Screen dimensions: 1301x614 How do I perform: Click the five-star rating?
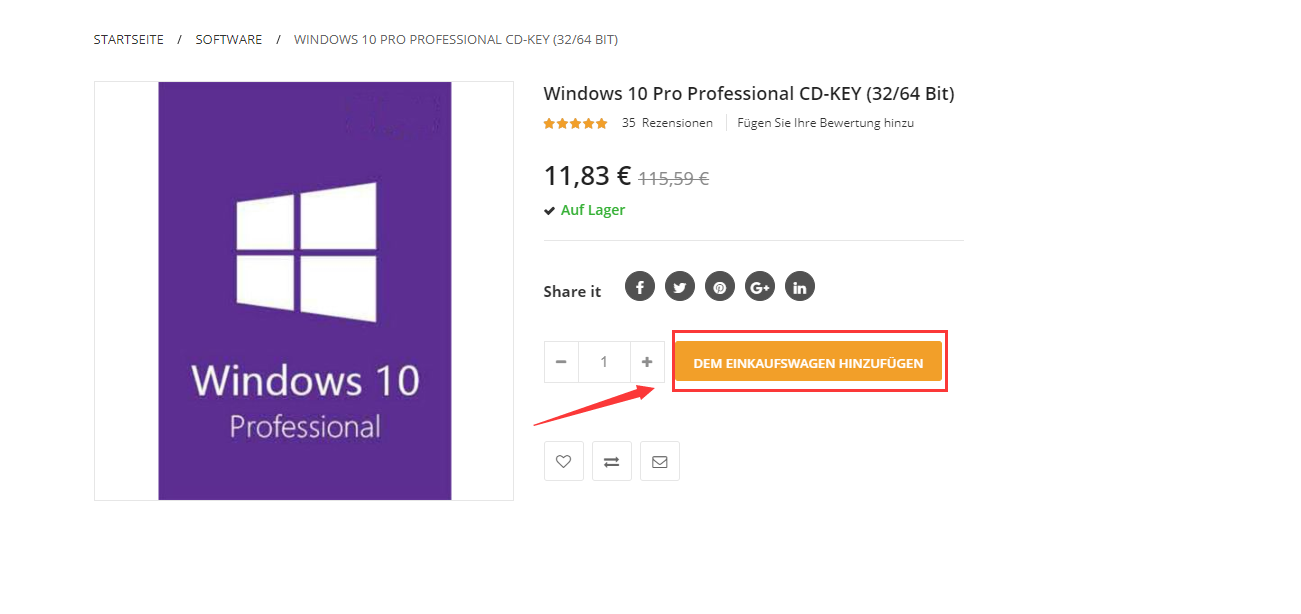(575, 124)
